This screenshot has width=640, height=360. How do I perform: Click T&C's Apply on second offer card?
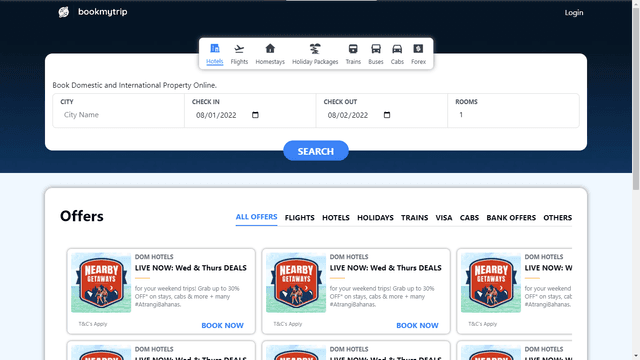tap(288, 324)
